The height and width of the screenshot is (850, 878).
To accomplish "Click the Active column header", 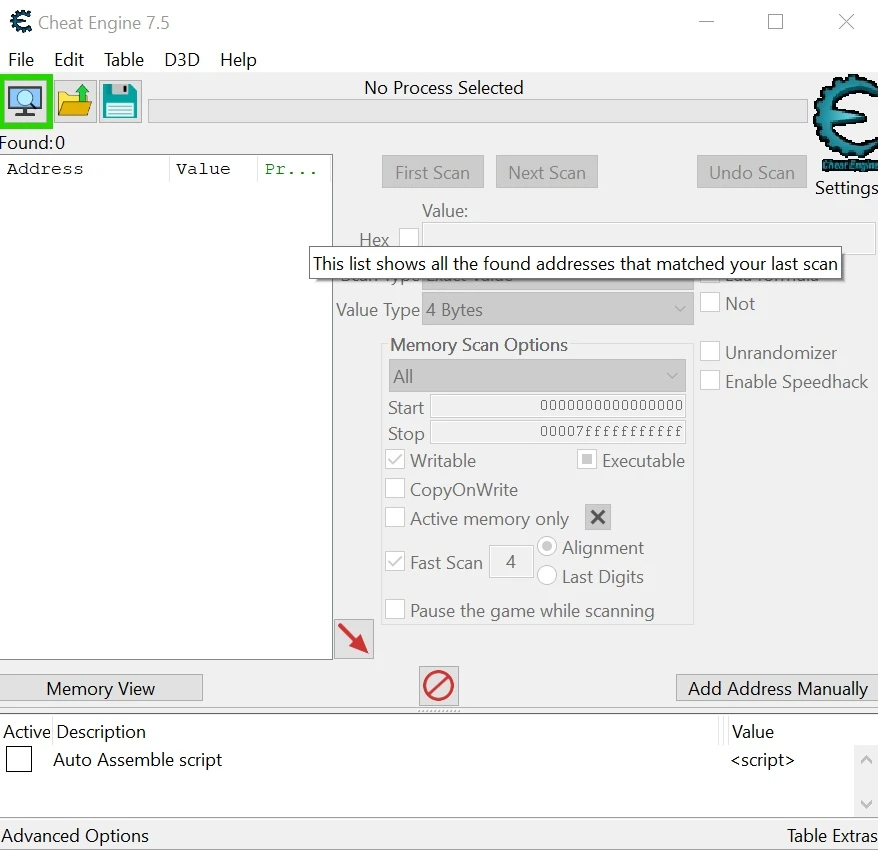I will click(x=26, y=731).
